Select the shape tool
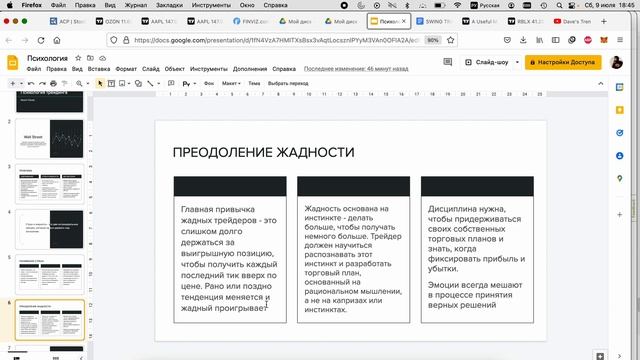This screenshot has height=360, width=640. pos(139,83)
